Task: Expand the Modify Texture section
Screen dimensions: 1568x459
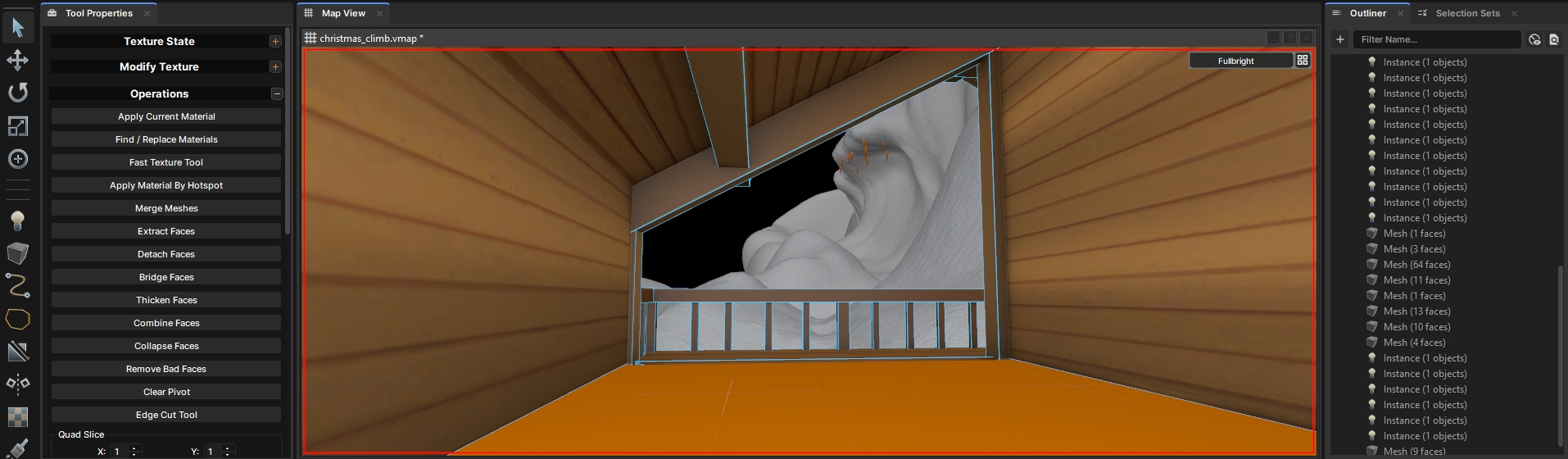Action: [x=275, y=67]
